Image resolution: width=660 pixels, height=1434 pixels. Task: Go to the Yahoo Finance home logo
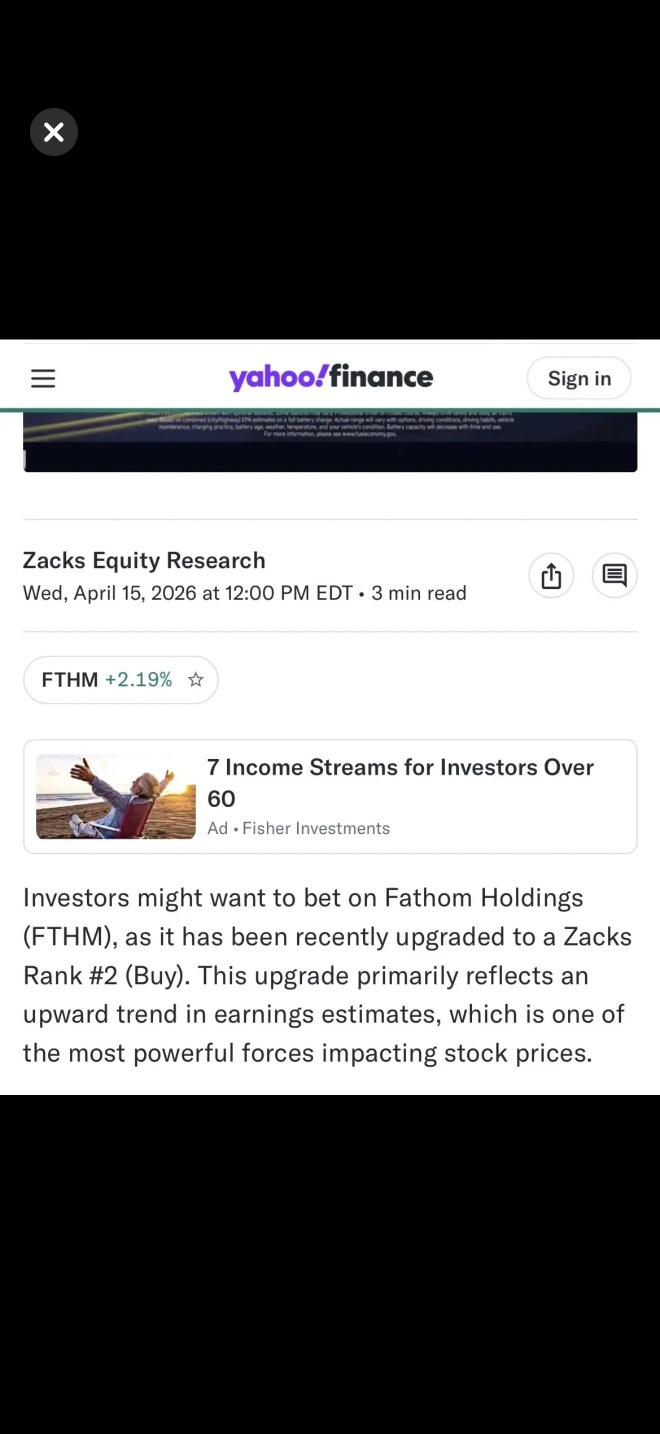330,377
